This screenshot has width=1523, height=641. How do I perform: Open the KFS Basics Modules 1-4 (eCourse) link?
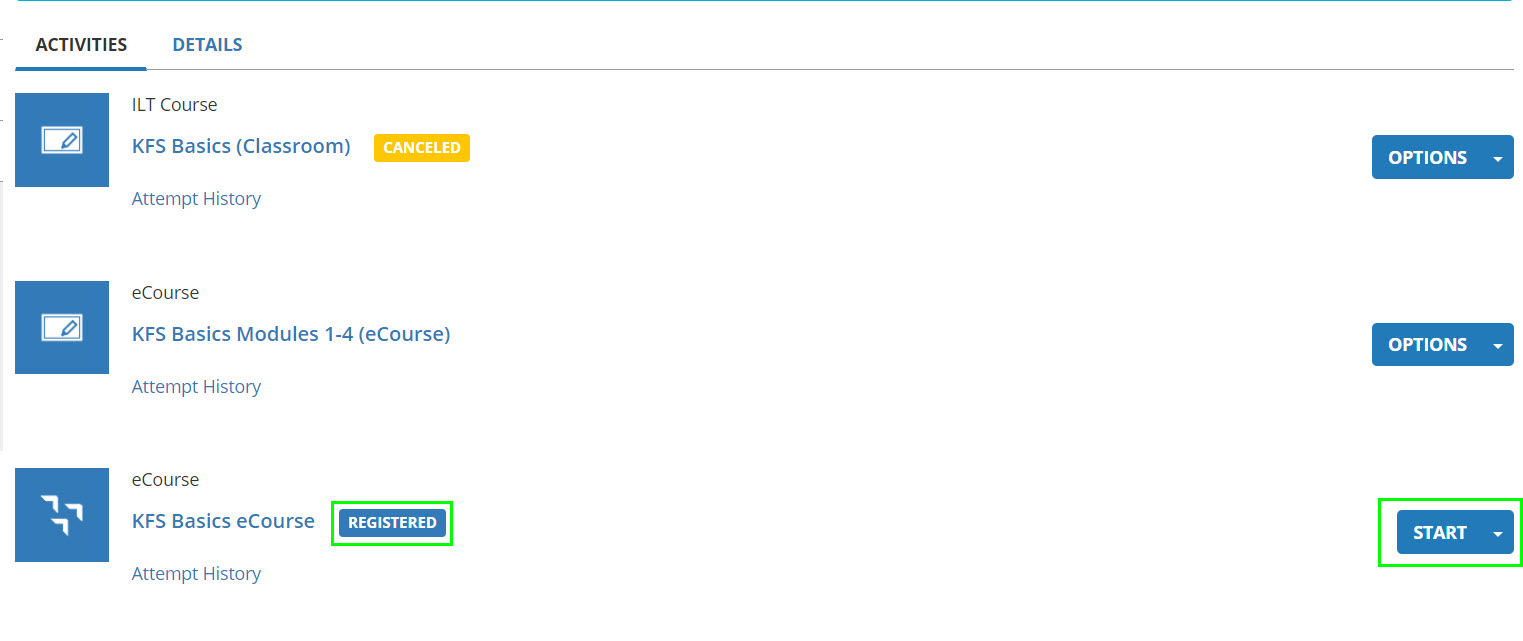291,334
